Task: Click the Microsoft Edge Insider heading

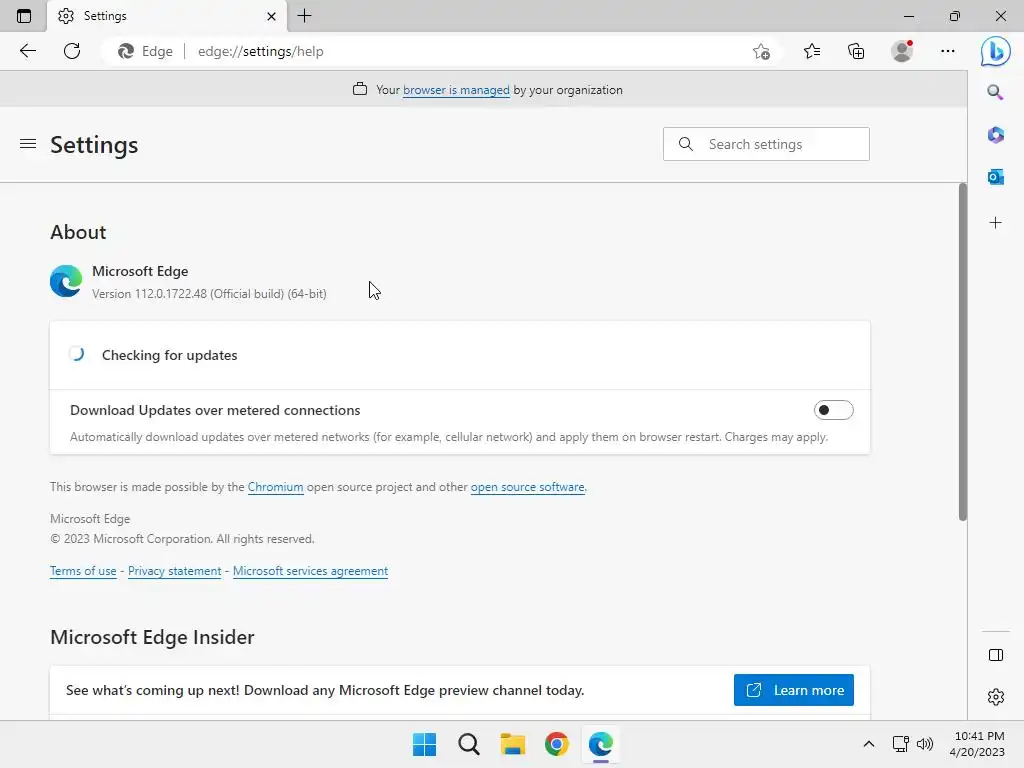Action: click(x=152, y=637)
